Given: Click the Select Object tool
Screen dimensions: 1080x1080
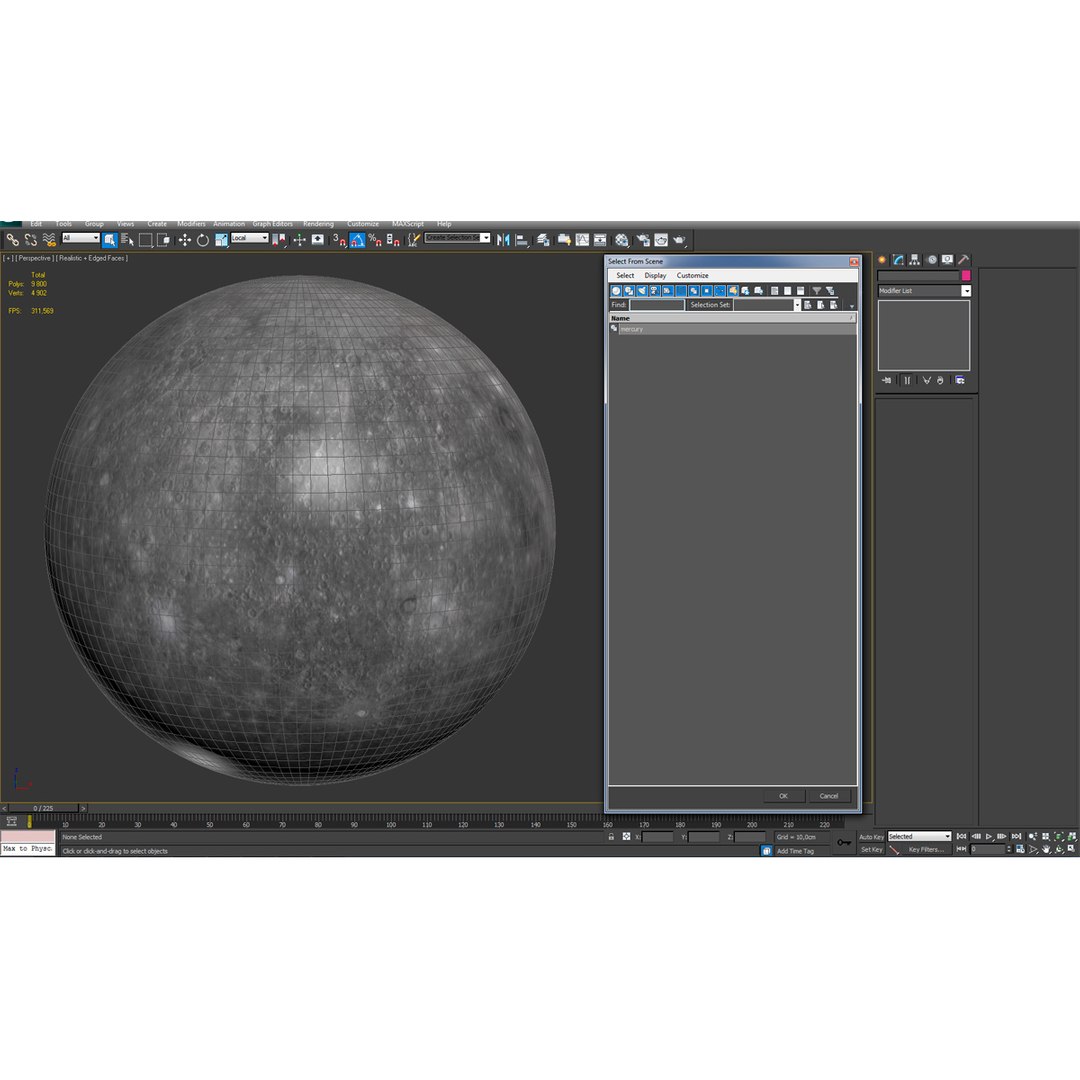Looking at the screenshot, I should tap(109, 240).
